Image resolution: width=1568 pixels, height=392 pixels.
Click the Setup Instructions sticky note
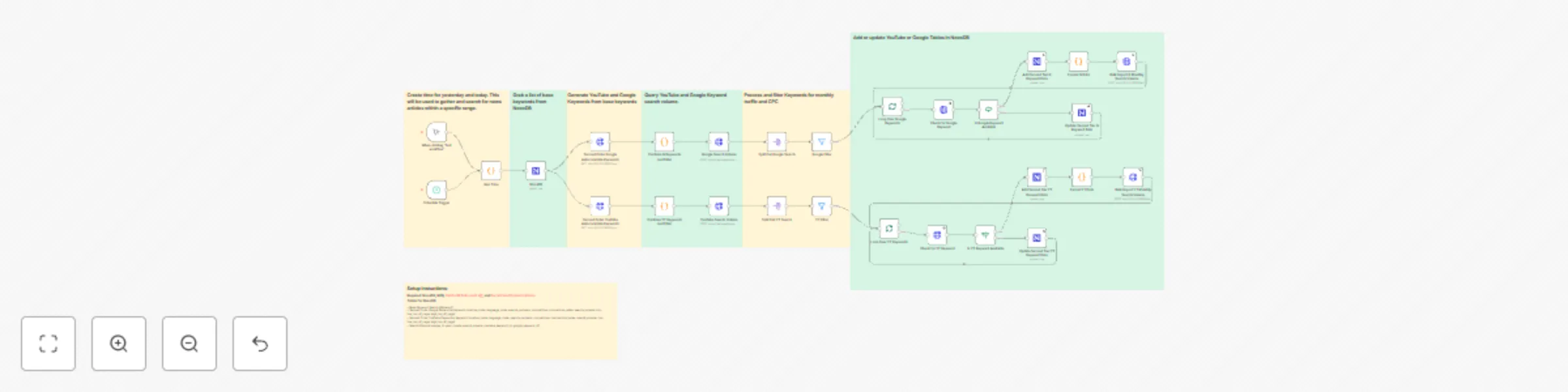pos(510,321)
